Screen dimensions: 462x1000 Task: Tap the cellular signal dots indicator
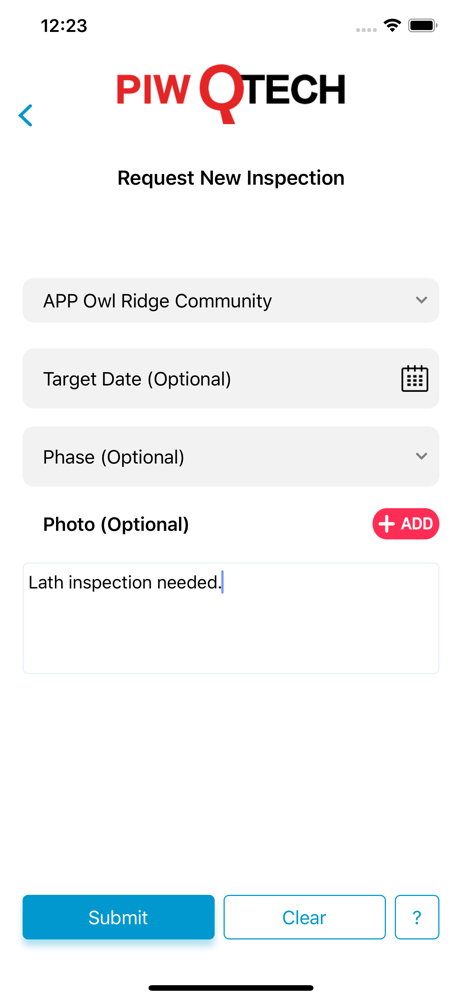coord(366,29)
